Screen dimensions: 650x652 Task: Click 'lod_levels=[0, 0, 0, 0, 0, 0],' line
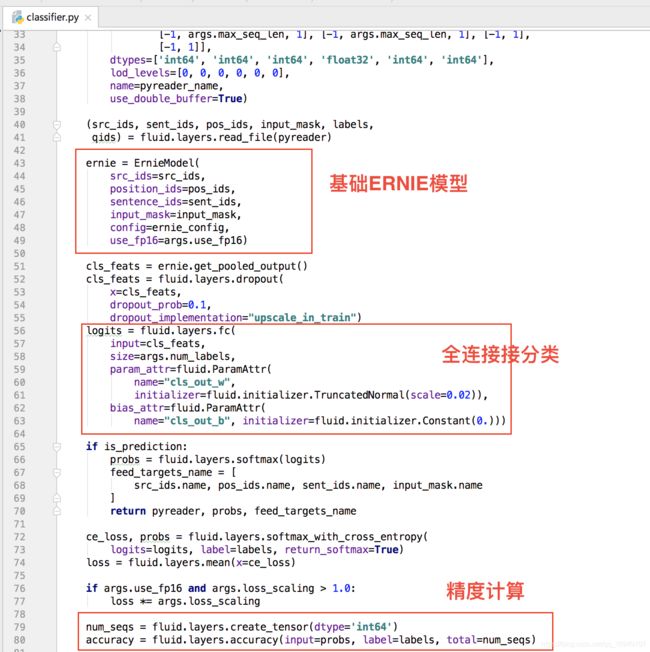(199, 73)
